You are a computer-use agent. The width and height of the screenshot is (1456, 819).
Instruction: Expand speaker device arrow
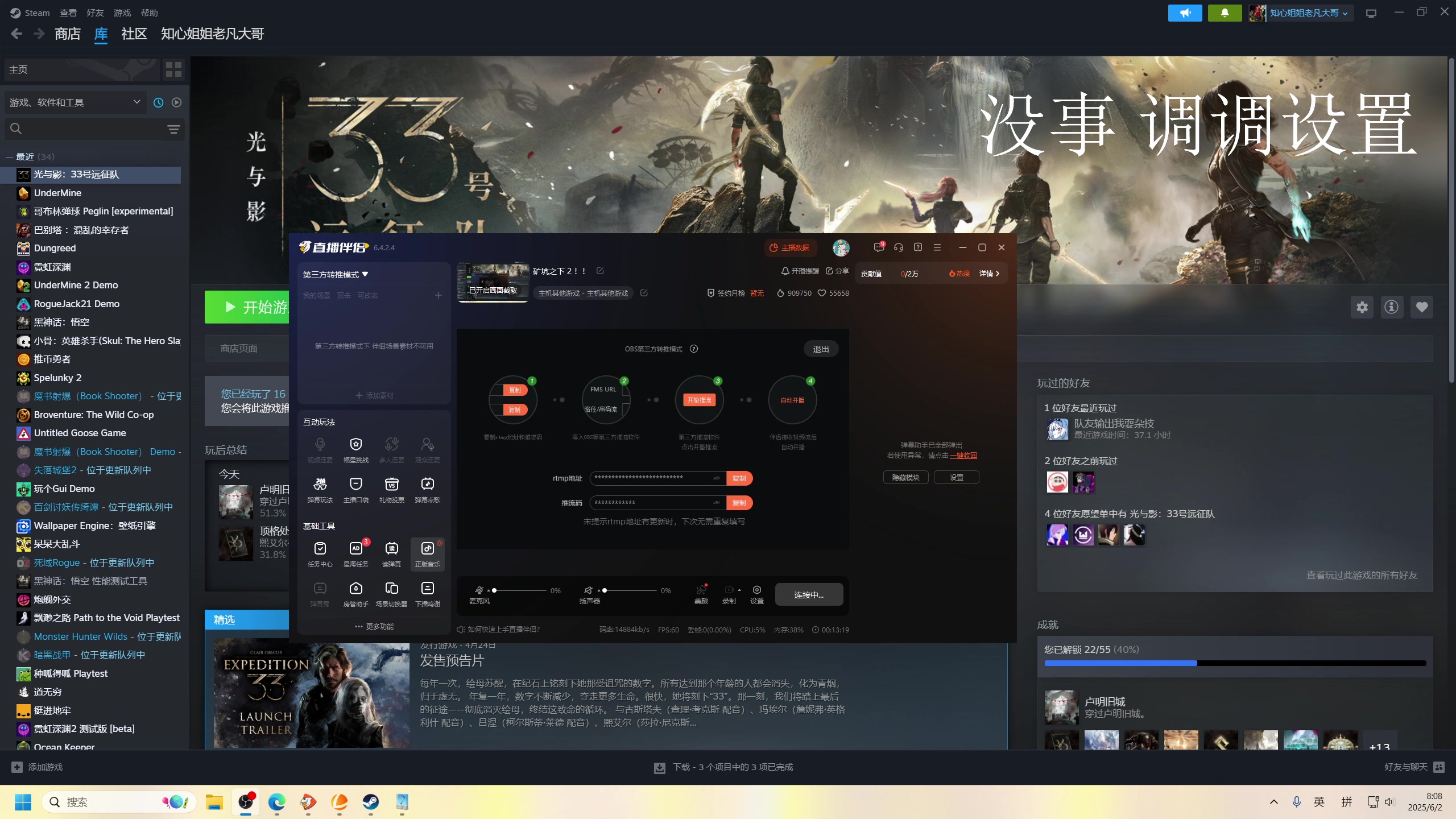pos(598,591)
